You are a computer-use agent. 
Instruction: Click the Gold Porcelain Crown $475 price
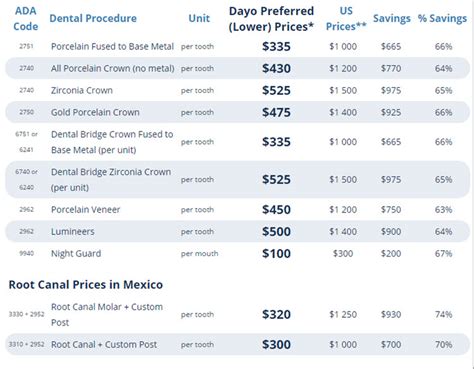tap(276, 112)
